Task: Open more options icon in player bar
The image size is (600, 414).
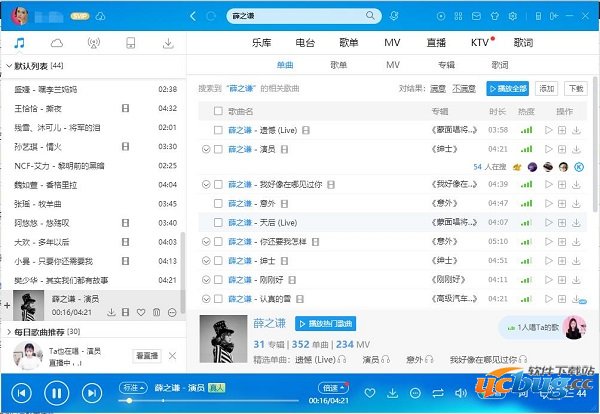Action: [415, 393]
